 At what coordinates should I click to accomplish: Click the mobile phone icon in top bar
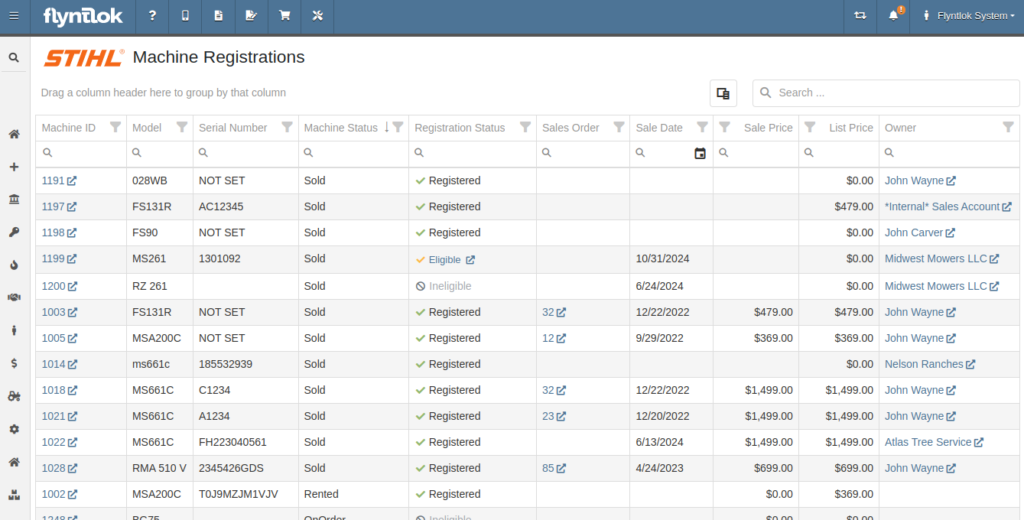pyautogui.click(x=185, y=16)
